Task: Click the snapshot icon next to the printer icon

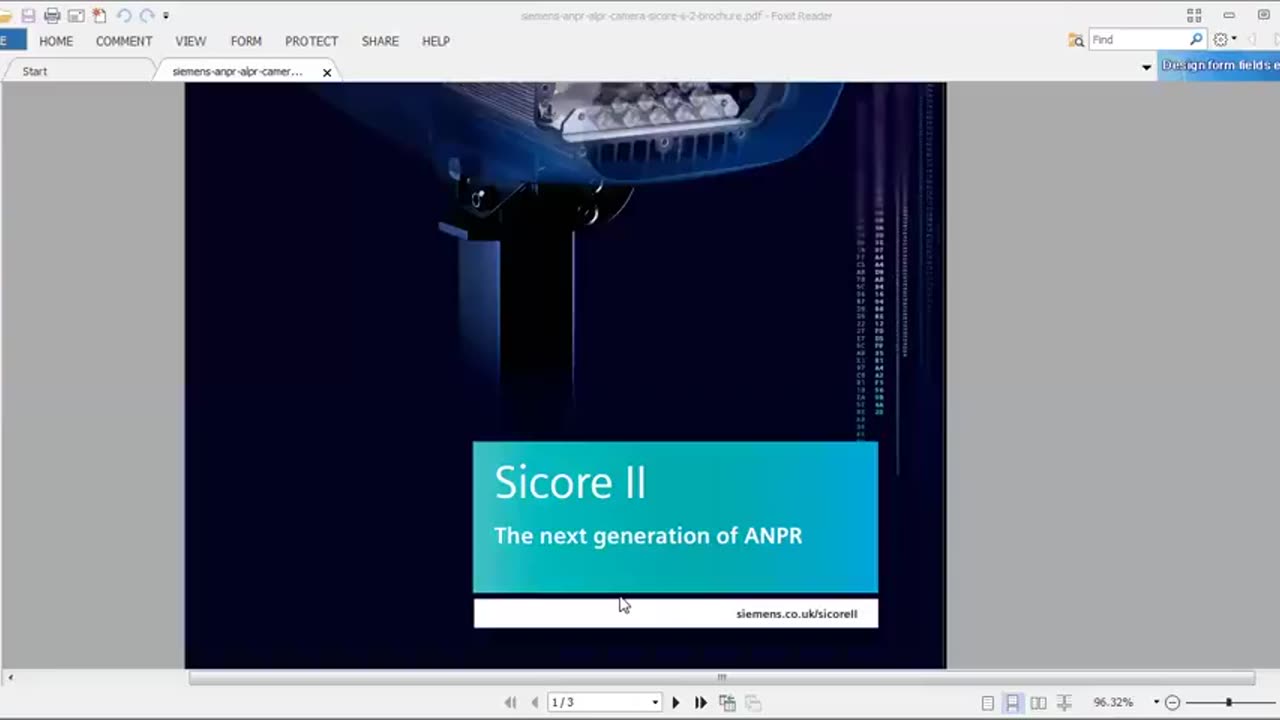Action: pos(76,15)
